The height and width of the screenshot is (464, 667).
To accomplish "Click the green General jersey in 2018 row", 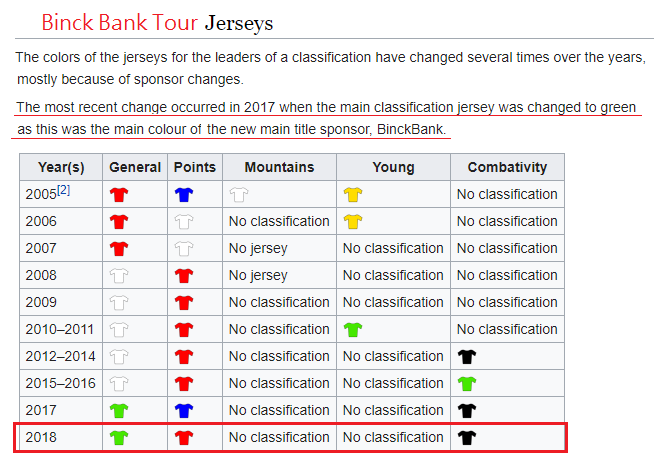I will pos(119,438).
